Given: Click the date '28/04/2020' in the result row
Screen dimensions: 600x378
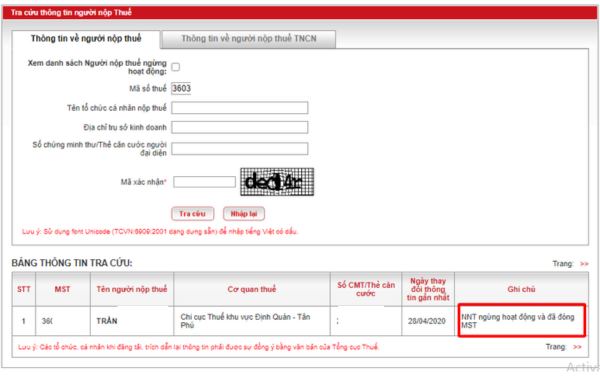Looking at the screenshot, I should pyautogui.click(x=427, y=321).
